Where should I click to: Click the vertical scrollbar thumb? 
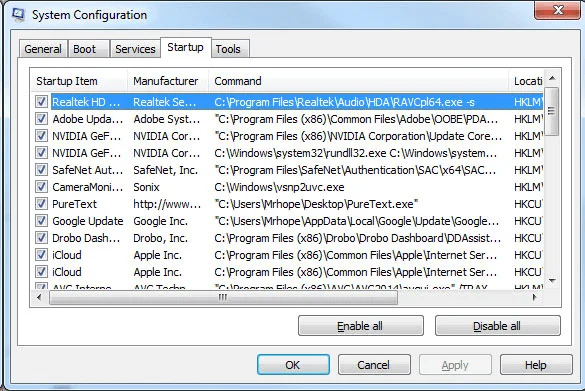click(552, 111)
